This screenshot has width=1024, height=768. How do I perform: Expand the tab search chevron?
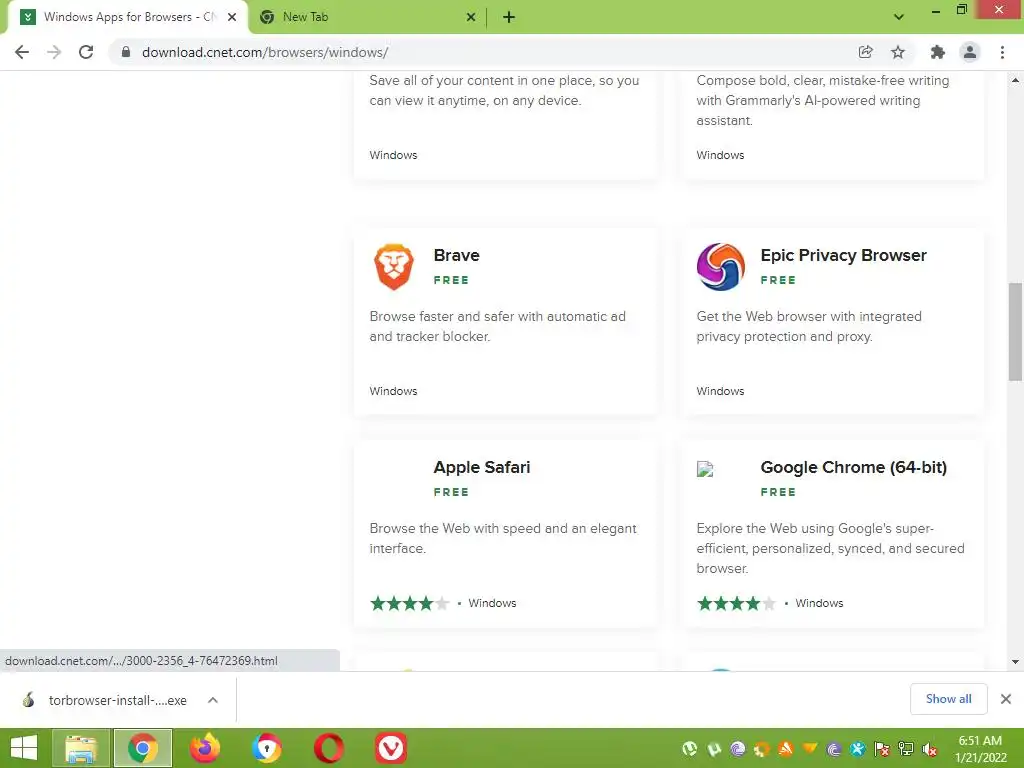click(899, 17)
